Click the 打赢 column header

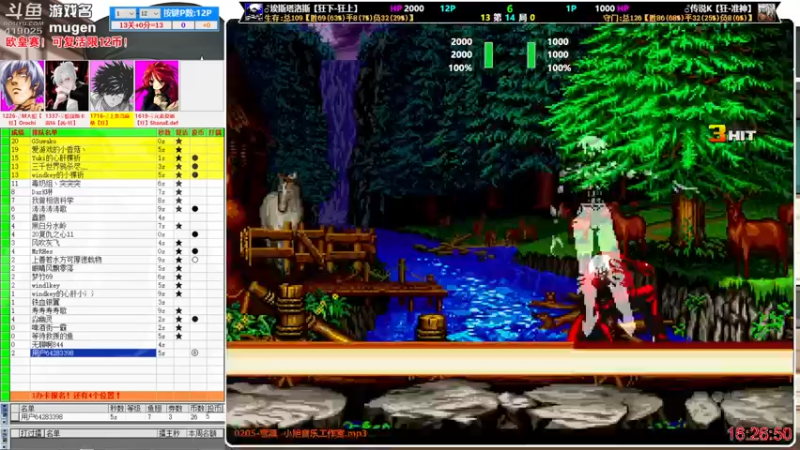click(x=215, y=133)
